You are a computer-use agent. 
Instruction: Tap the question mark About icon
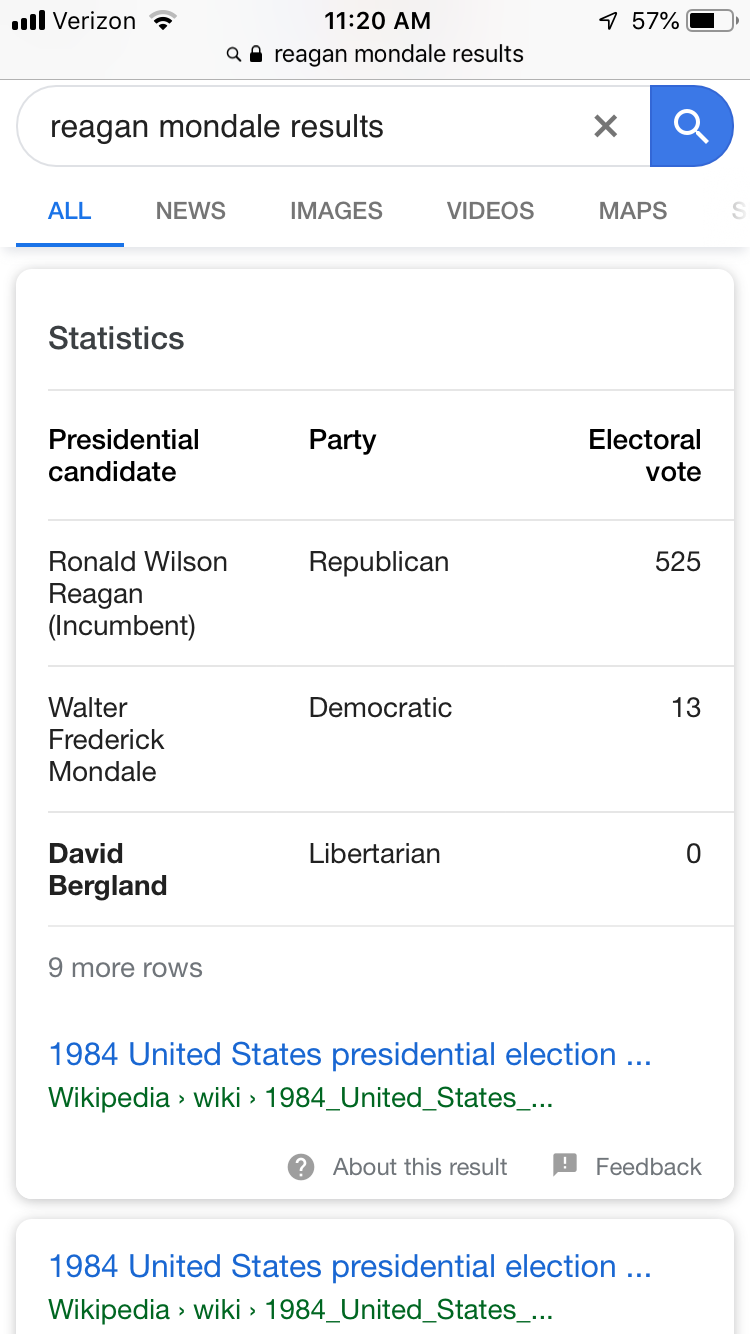pos(301,1167)
